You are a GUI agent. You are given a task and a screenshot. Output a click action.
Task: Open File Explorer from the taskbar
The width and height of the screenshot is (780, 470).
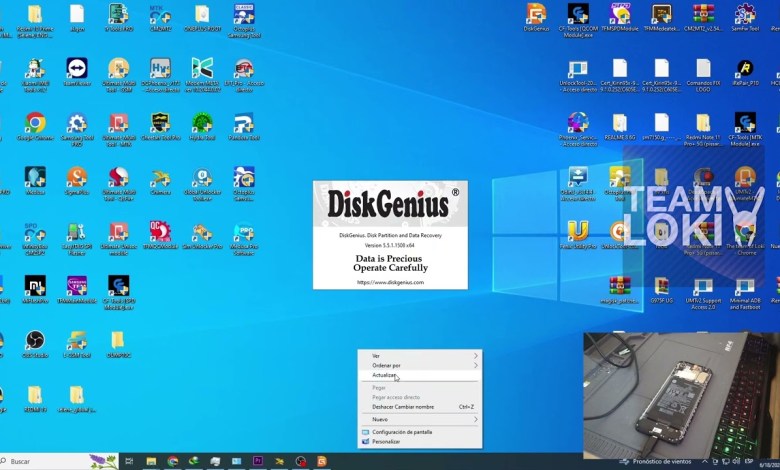[151, 461]
